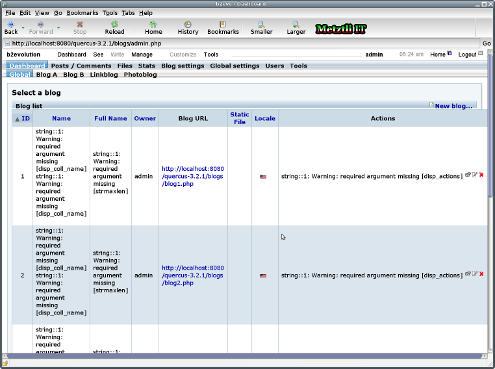Image resolution: width=495 pixels, height=369 pixels.
Task: Go back using the Back toolbar button
Action: click(x=11, y=28)
